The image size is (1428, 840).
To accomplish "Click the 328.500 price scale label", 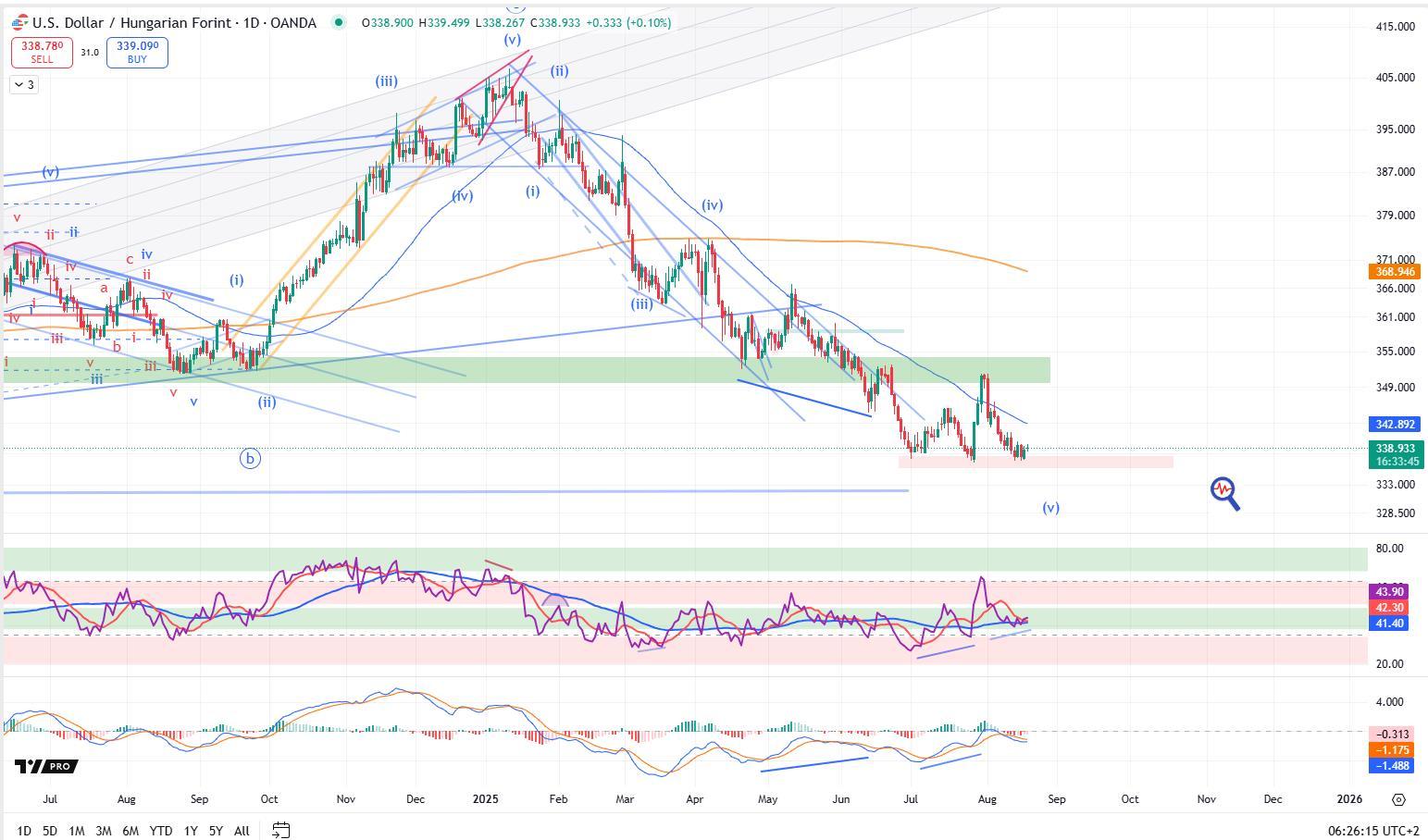I will pyautogui.click(x=1395, y=513).
